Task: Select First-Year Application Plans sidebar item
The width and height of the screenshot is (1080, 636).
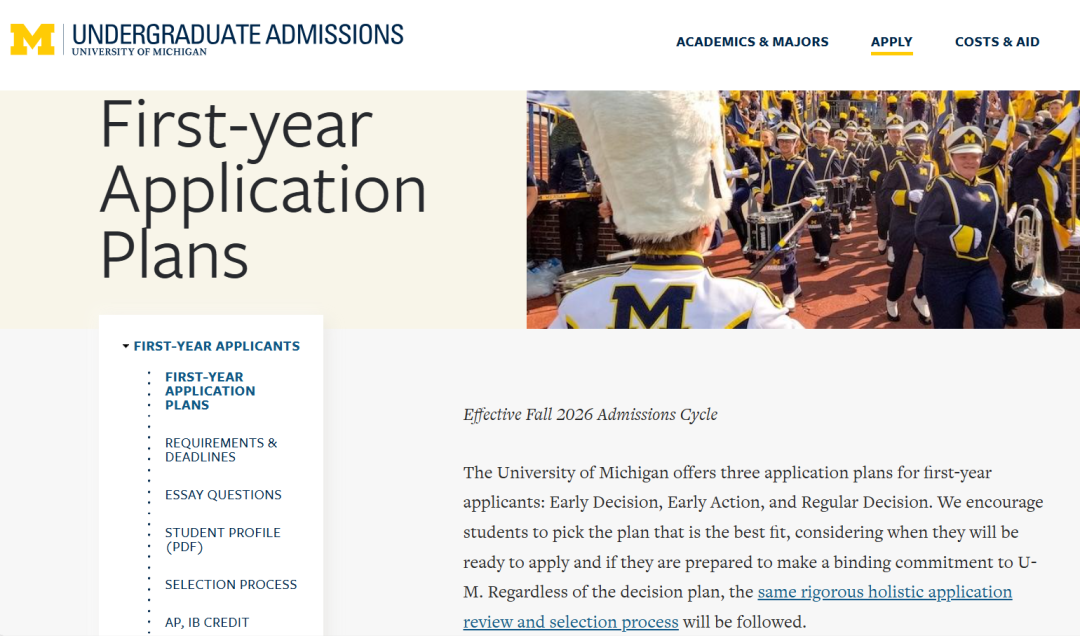Action: pos(210,391)
